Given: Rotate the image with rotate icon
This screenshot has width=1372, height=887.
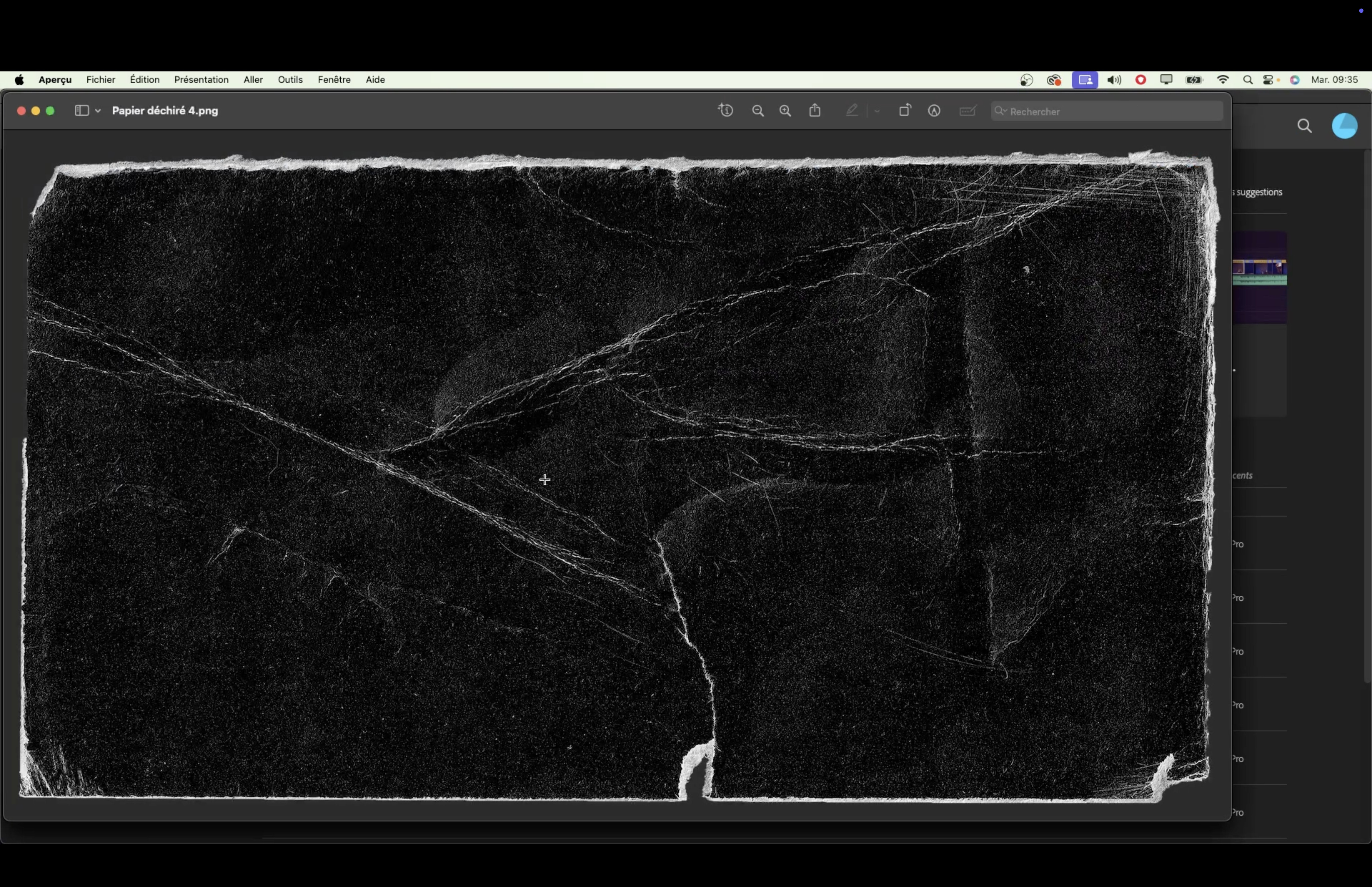Looking at the screenshot, I should [905, 110].
